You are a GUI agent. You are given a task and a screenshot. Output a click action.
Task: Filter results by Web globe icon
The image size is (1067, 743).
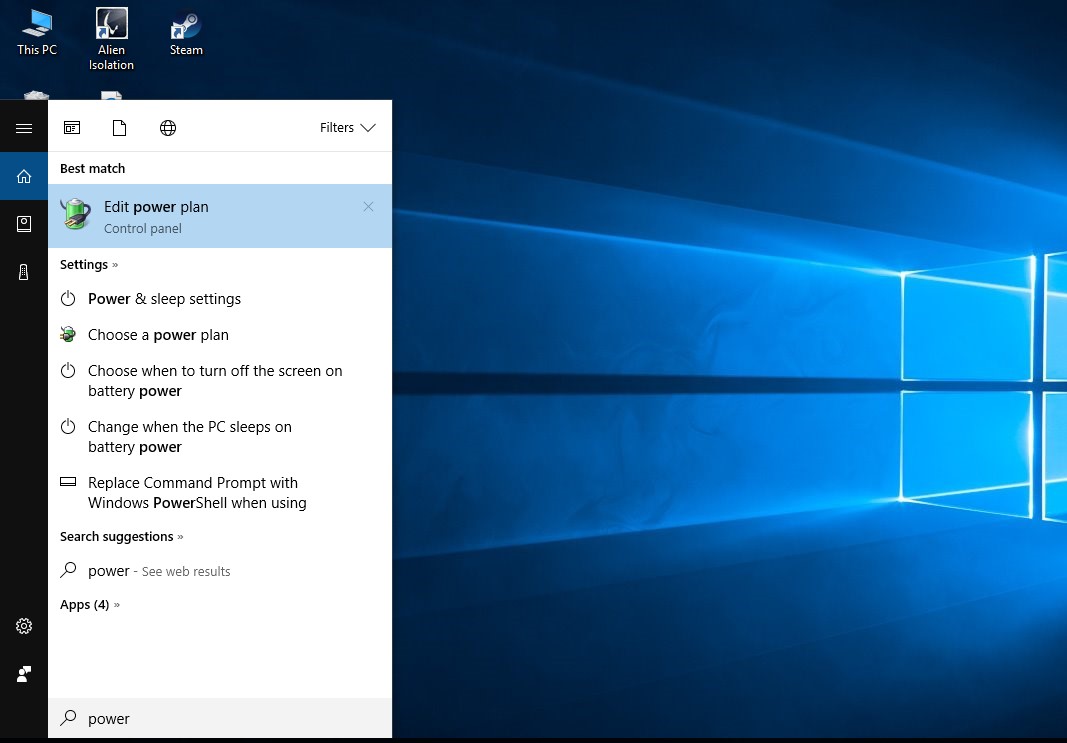point(168,127)
